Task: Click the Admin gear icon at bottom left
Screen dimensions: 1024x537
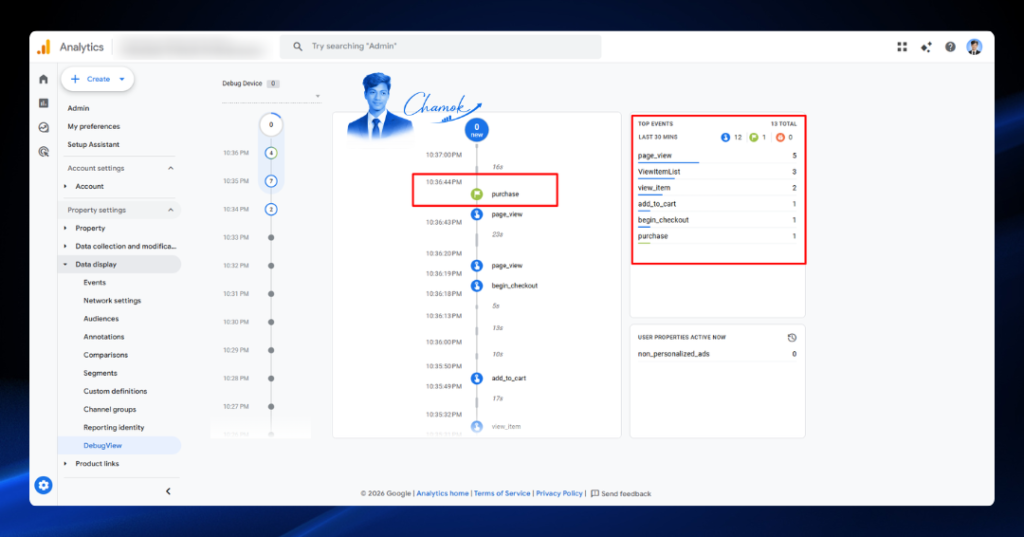Action: pos(44,485)
